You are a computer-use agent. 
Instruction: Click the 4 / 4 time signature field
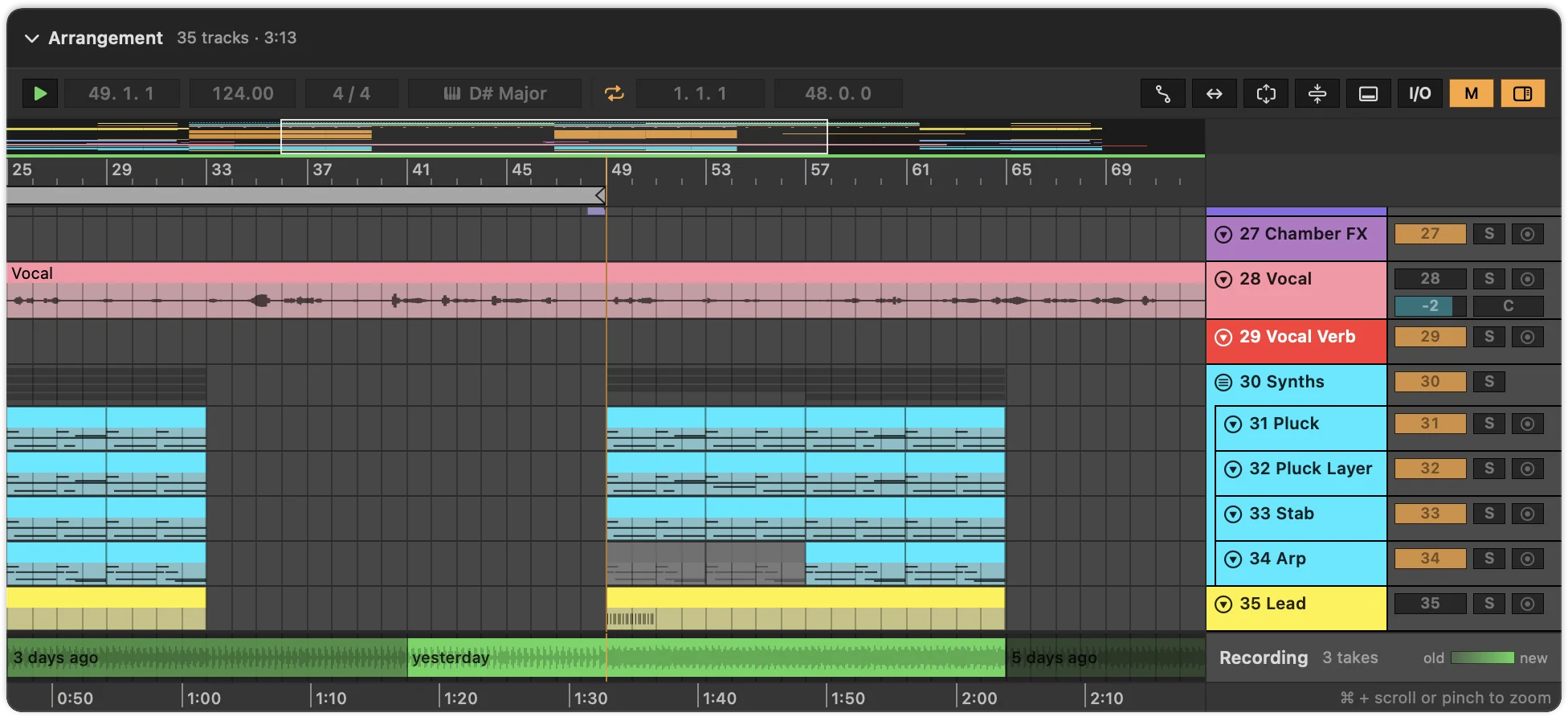point(352,93)
